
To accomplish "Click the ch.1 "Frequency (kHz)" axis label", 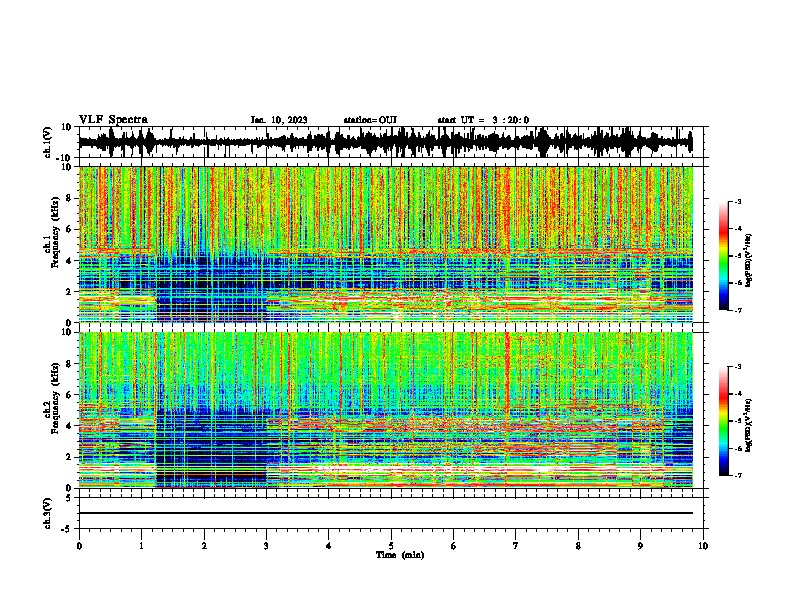I will (x=55, y=234).
